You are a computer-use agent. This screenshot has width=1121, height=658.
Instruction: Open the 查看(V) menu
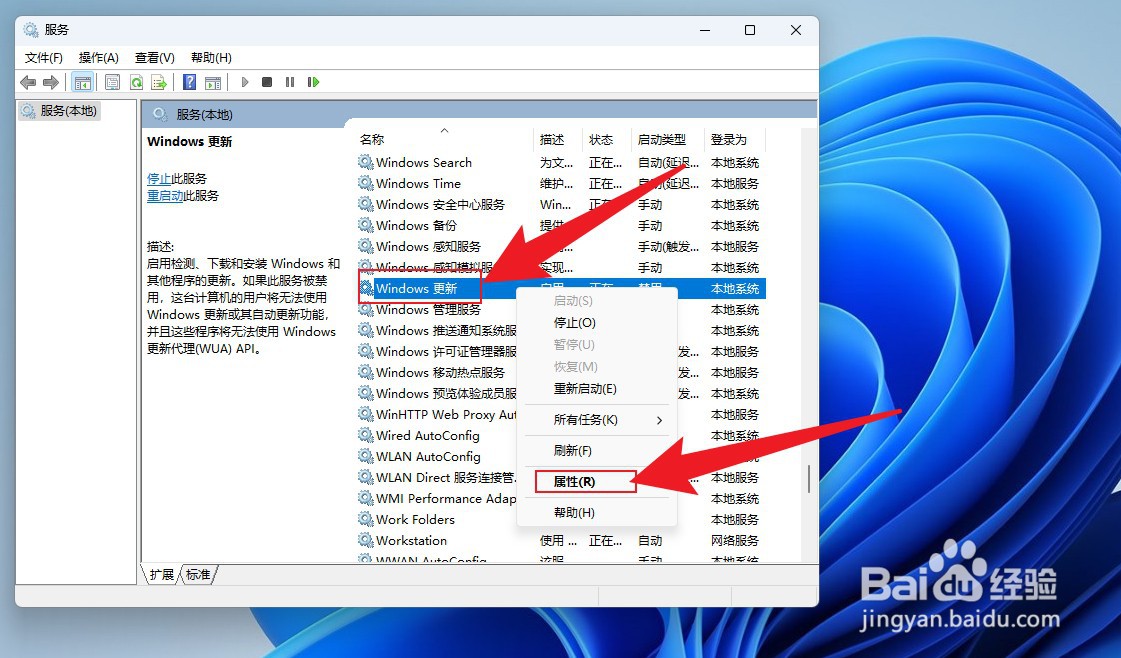click(x=154, y=58)
